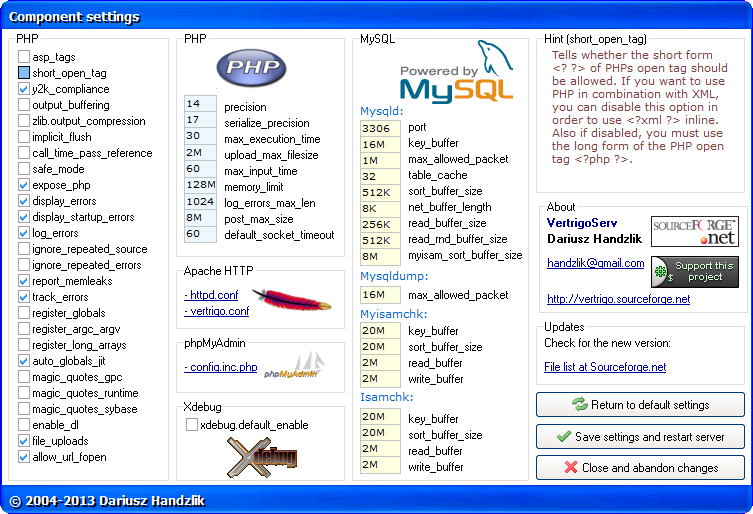Edit the myisam_sort_buffer_size field
The height and width of the screenshot is (514, 753).
pyautogui.click(x=380, y=257)
